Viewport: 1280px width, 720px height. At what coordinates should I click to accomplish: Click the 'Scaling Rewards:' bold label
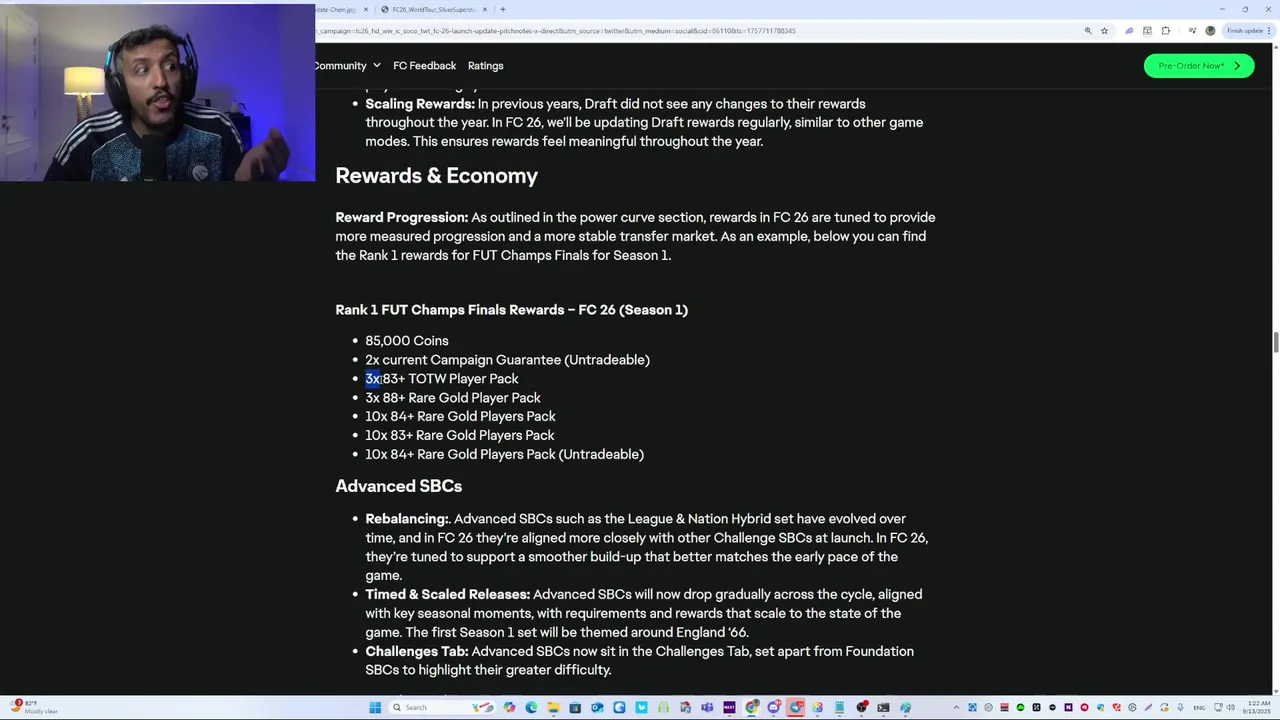tap(420, 104)
